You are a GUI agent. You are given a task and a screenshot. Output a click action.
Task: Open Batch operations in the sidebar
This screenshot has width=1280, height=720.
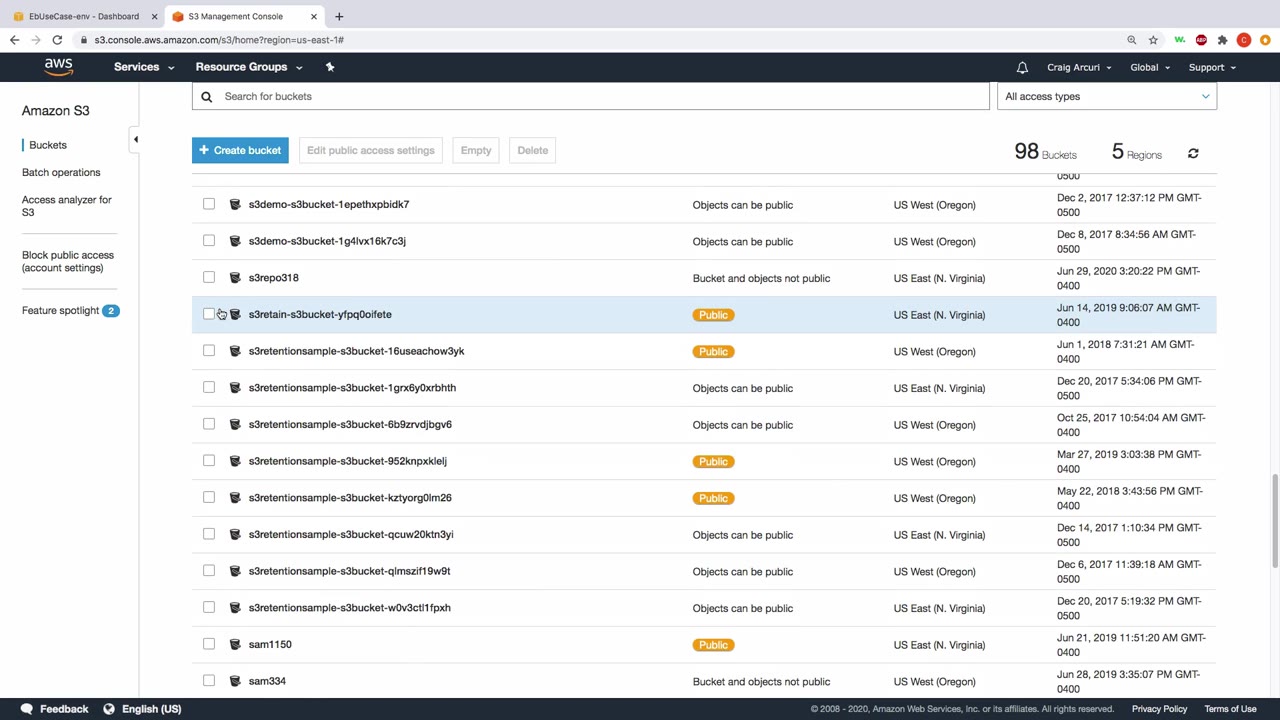[61, 172]
